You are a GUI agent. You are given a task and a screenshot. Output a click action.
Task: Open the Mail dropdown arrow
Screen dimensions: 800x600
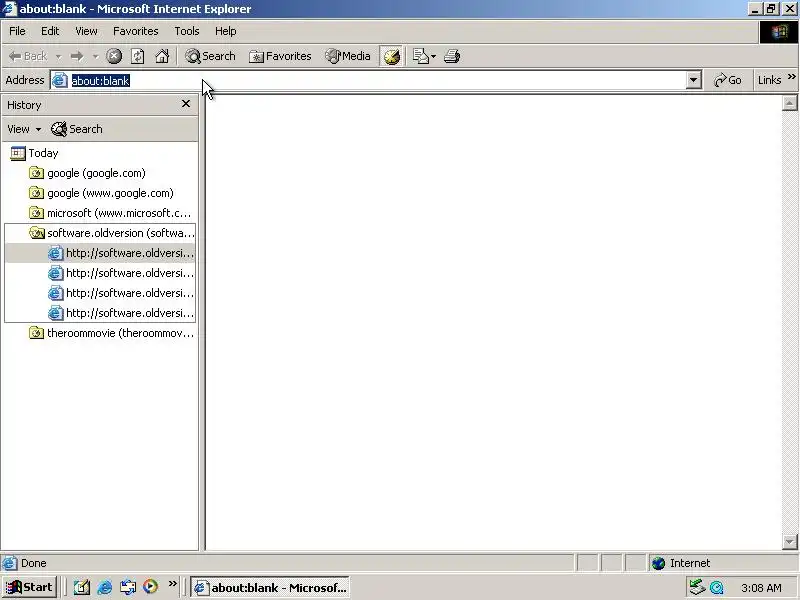point(434,57)
